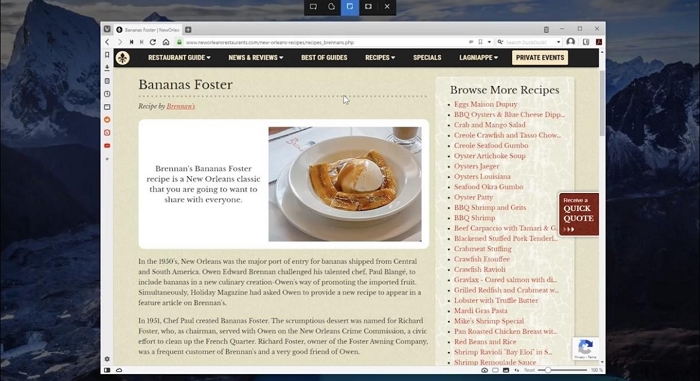700x381 pixels.
Task: Select the Bananas Foster browser tab
Action: click(148, 30)
